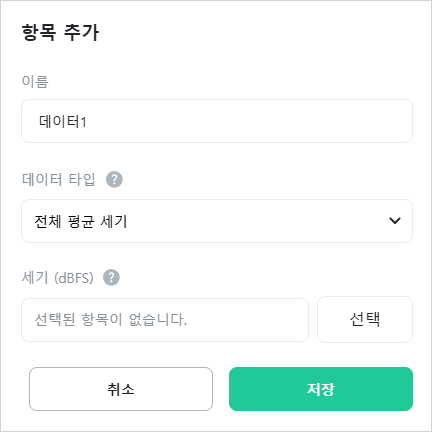Viewport: 432px width, 432px height.
Task: Click the green 저장 button
Action: click(321, 389)
